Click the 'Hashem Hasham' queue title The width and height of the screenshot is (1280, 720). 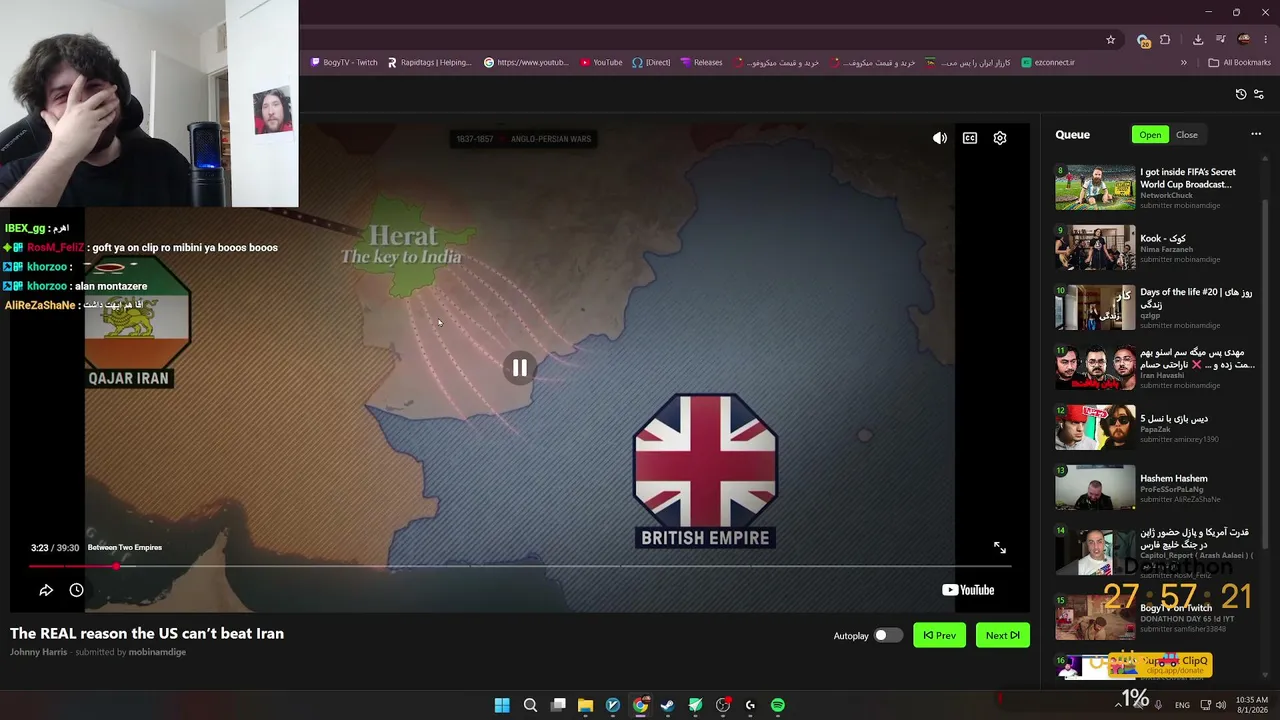point(1173,478)
